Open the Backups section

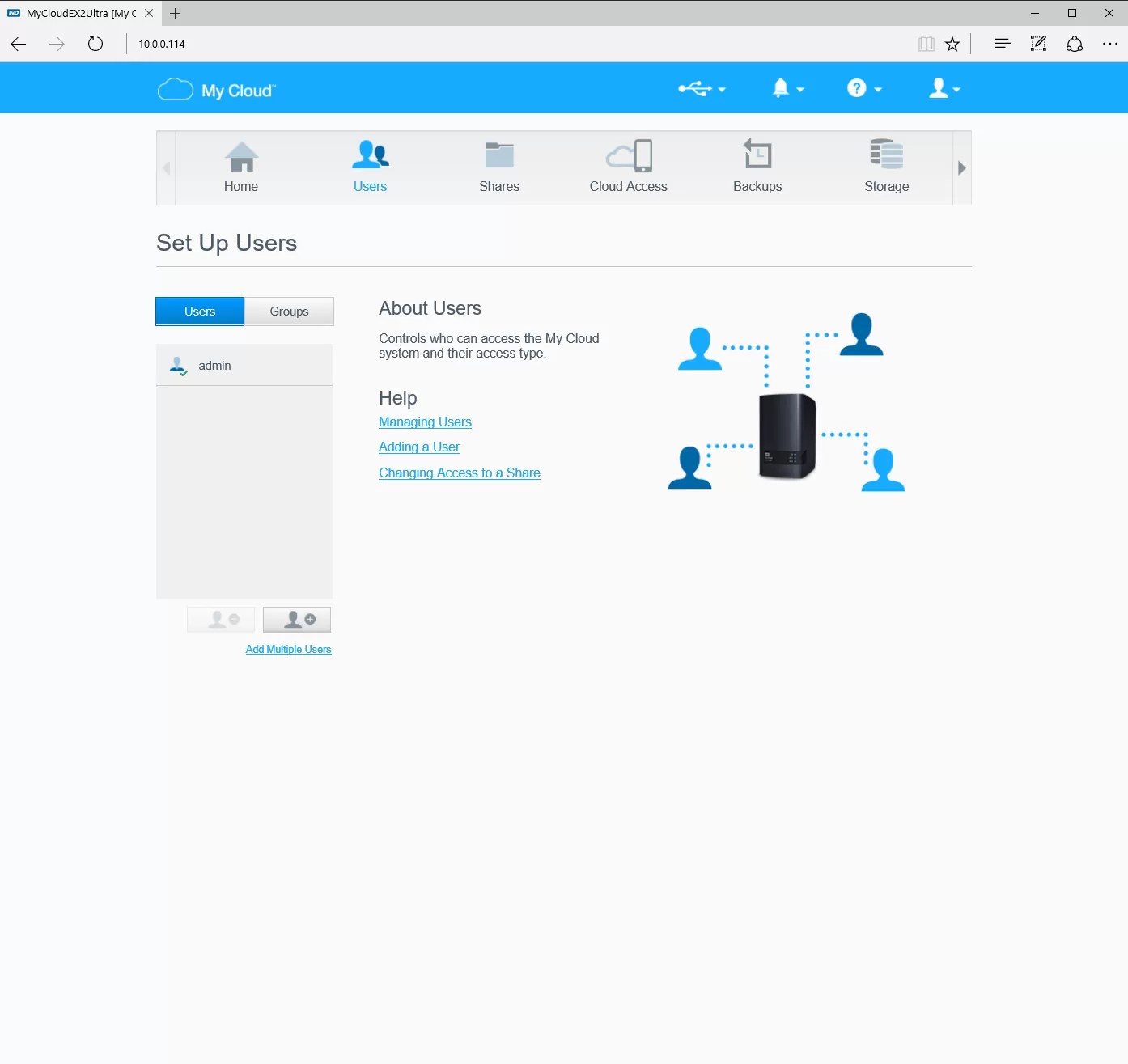pyautogui.click(x=757, y=167)
